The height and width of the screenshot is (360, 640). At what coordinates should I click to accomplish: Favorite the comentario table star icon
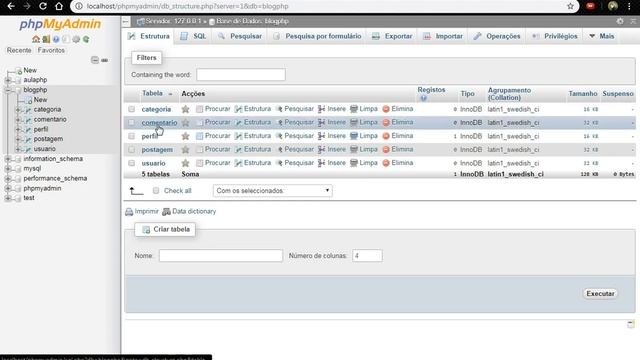185,122
